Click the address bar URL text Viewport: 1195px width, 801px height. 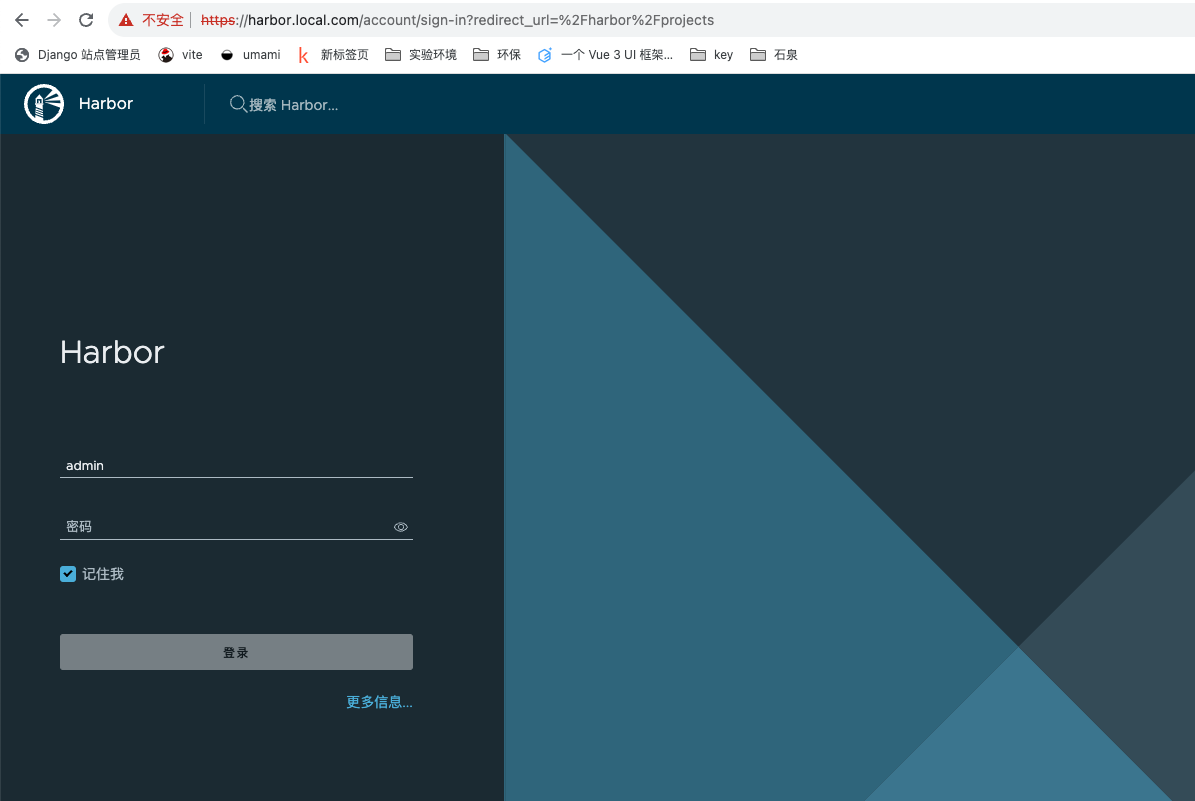pyautogui.click(x=457, y=21)
